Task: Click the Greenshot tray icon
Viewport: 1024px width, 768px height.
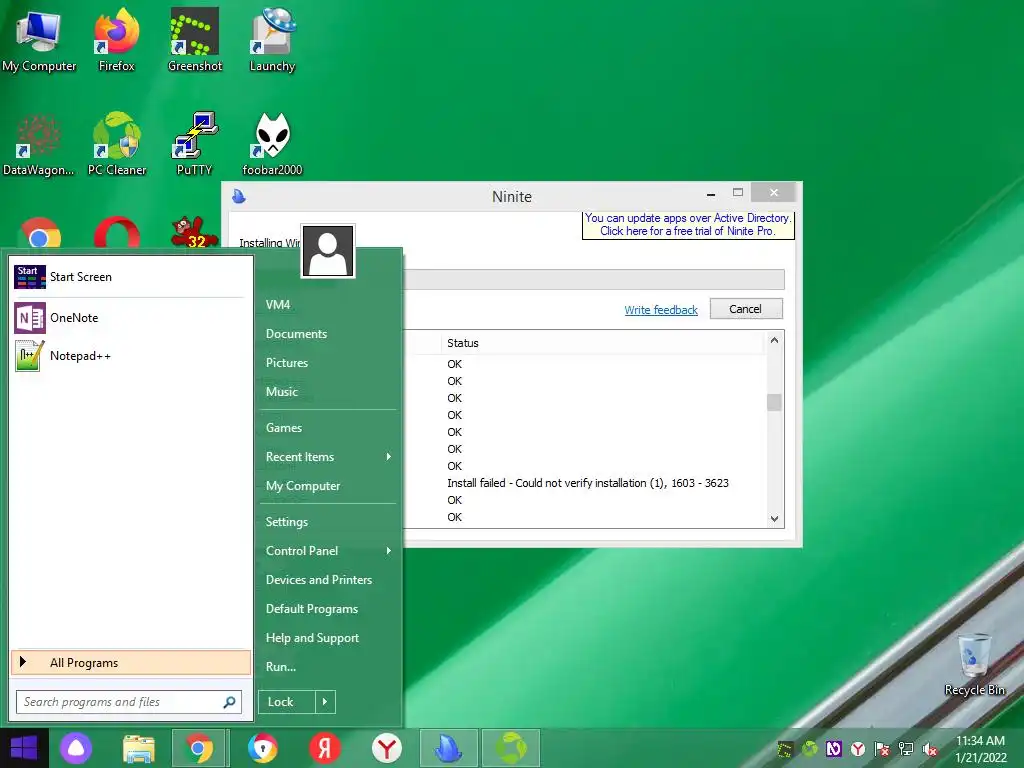Action: coord(785,749)
